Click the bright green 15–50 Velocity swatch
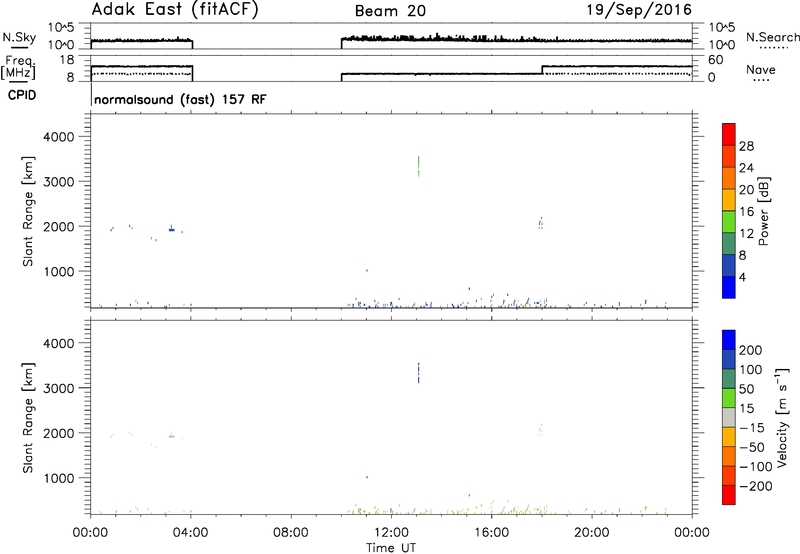This screenshot has width=800, height=554. pyautogui.click(x=729, y=398)
